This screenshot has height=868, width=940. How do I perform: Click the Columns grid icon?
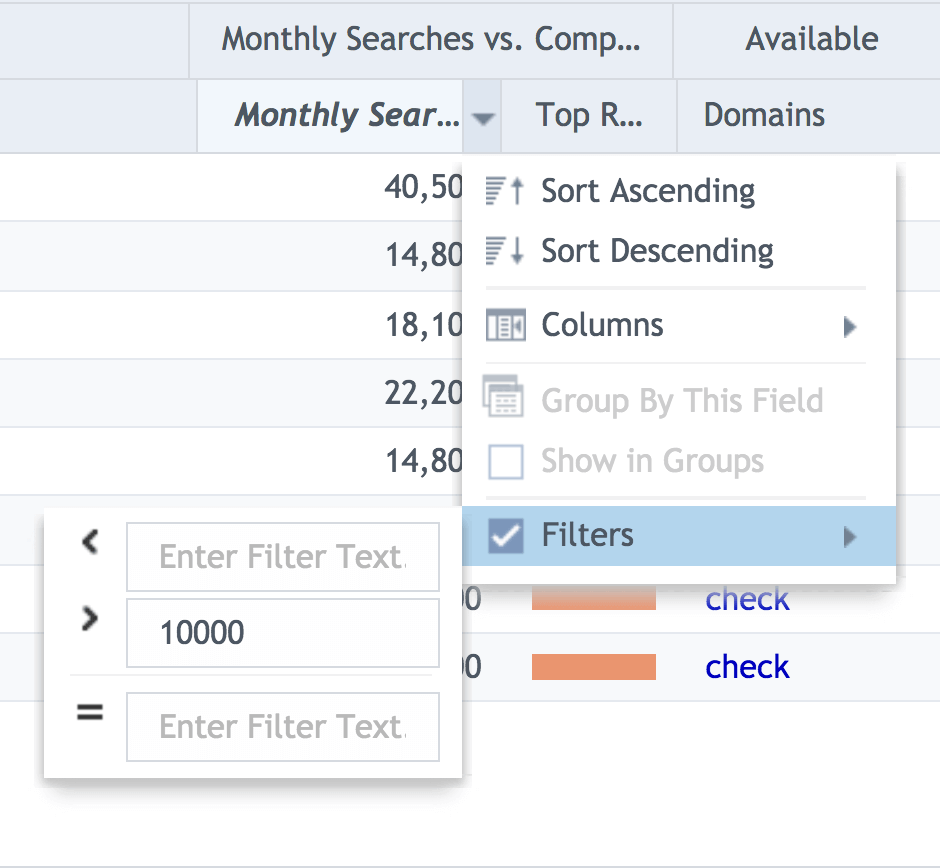point(505,325)
